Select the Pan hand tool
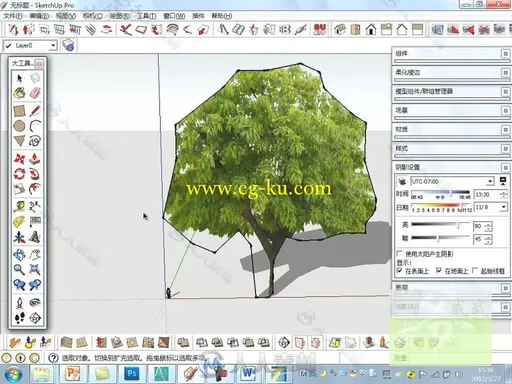 coord(35,255)
